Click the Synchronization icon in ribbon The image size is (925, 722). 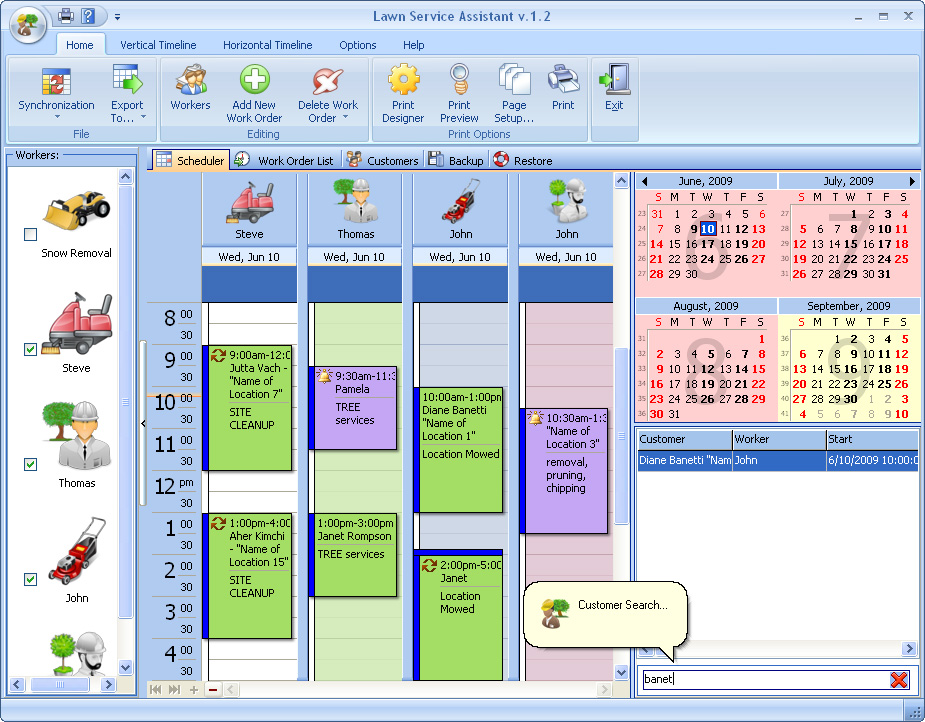(x=56, y=81)
